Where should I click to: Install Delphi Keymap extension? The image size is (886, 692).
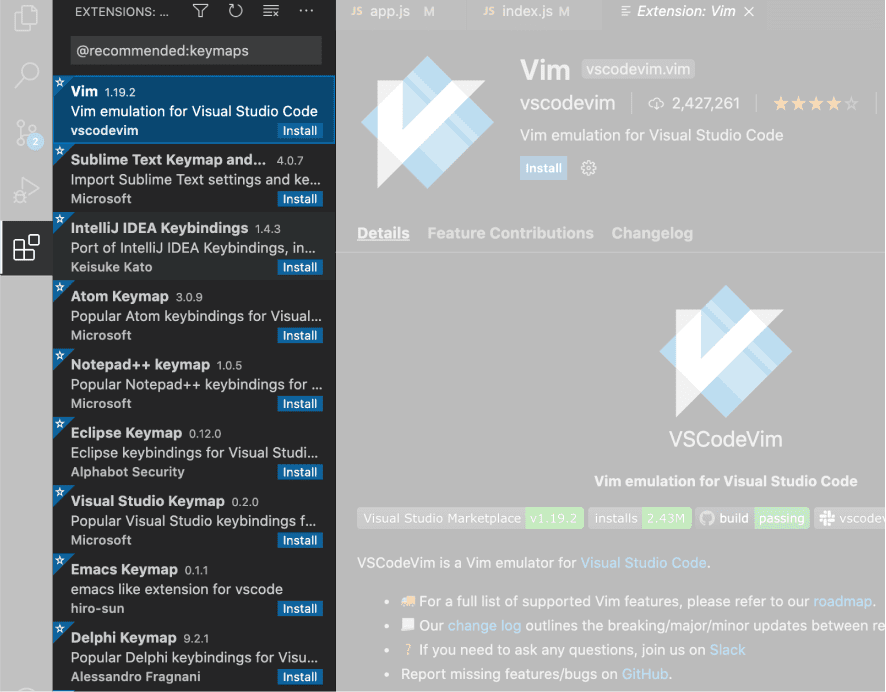300,677
